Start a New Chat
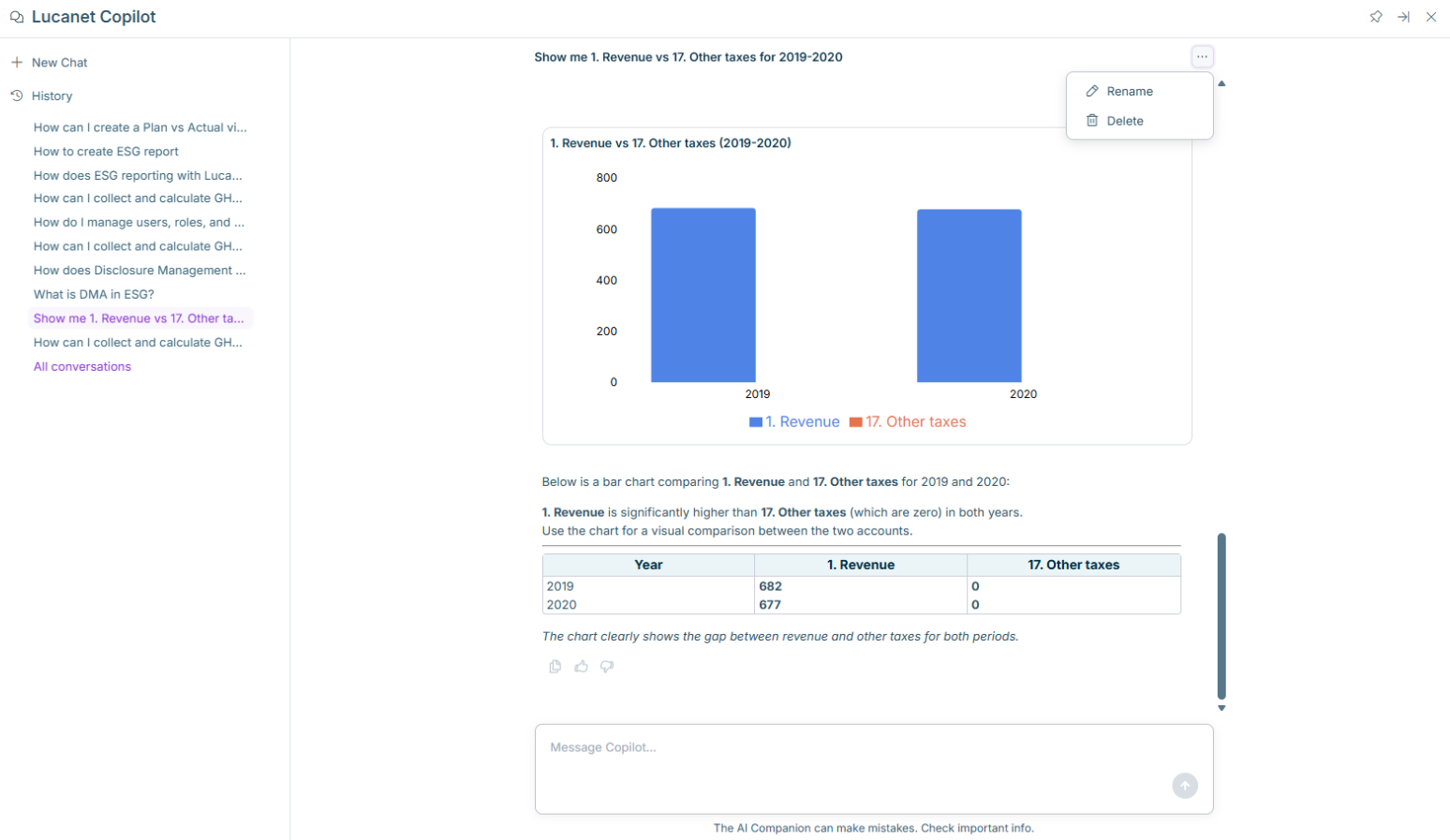1450x840 pixels. [60, 63]
